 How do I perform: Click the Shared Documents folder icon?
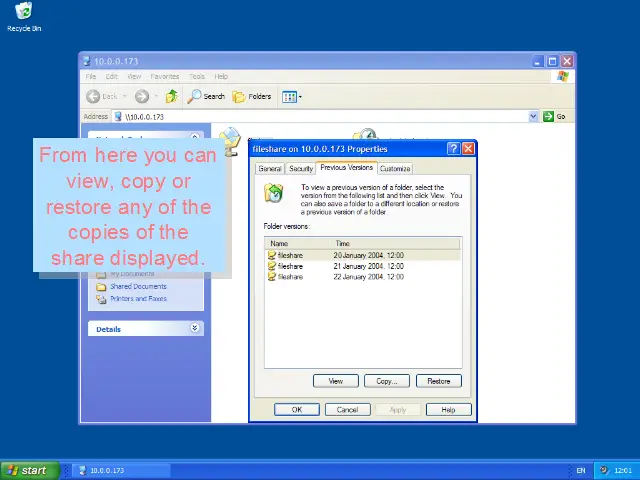(x=101, y=287)
